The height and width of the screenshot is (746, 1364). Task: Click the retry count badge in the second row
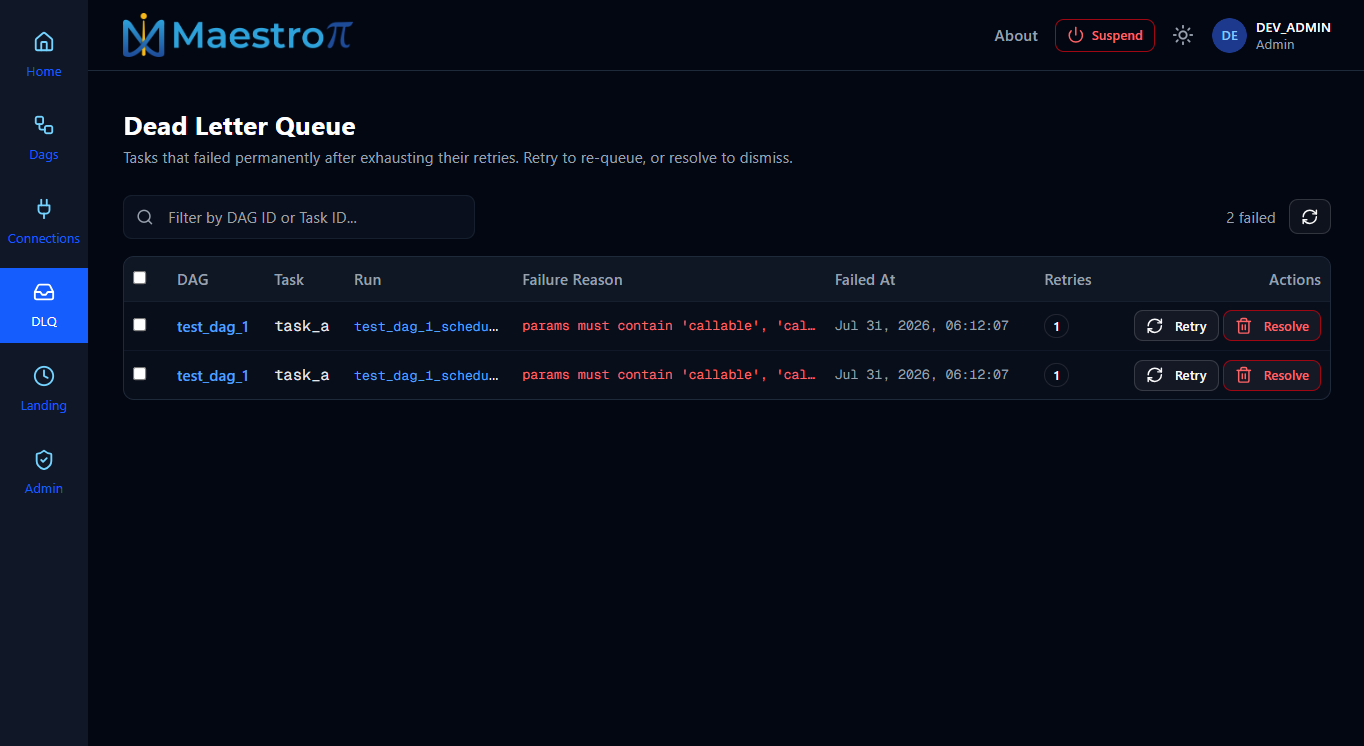[1056, 375]
